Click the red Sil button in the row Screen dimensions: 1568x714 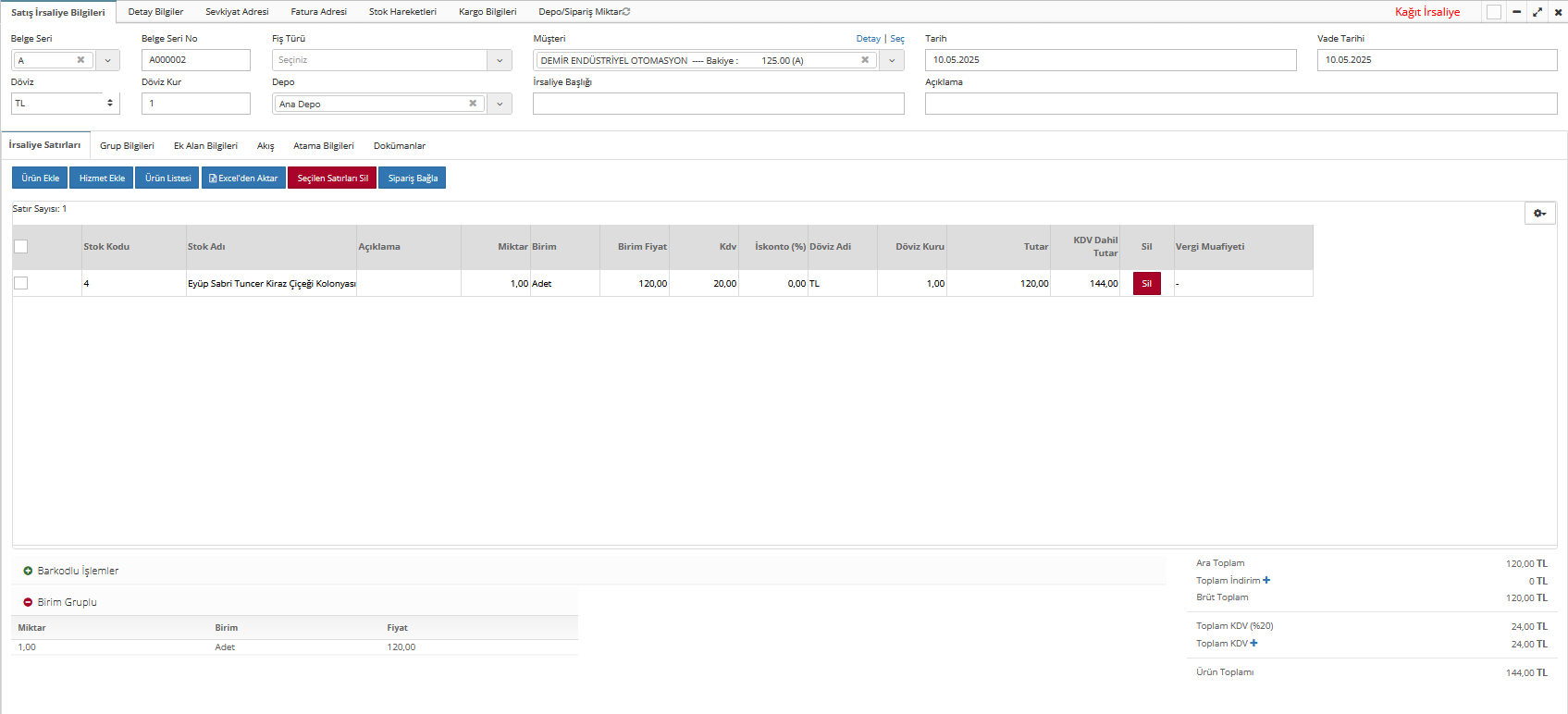coord(1146,284)
